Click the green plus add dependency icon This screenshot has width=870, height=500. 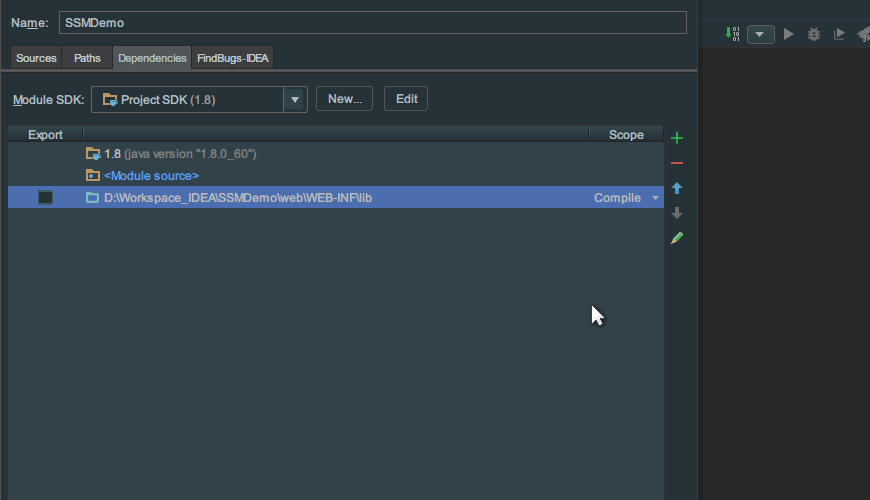pos(676,138)
